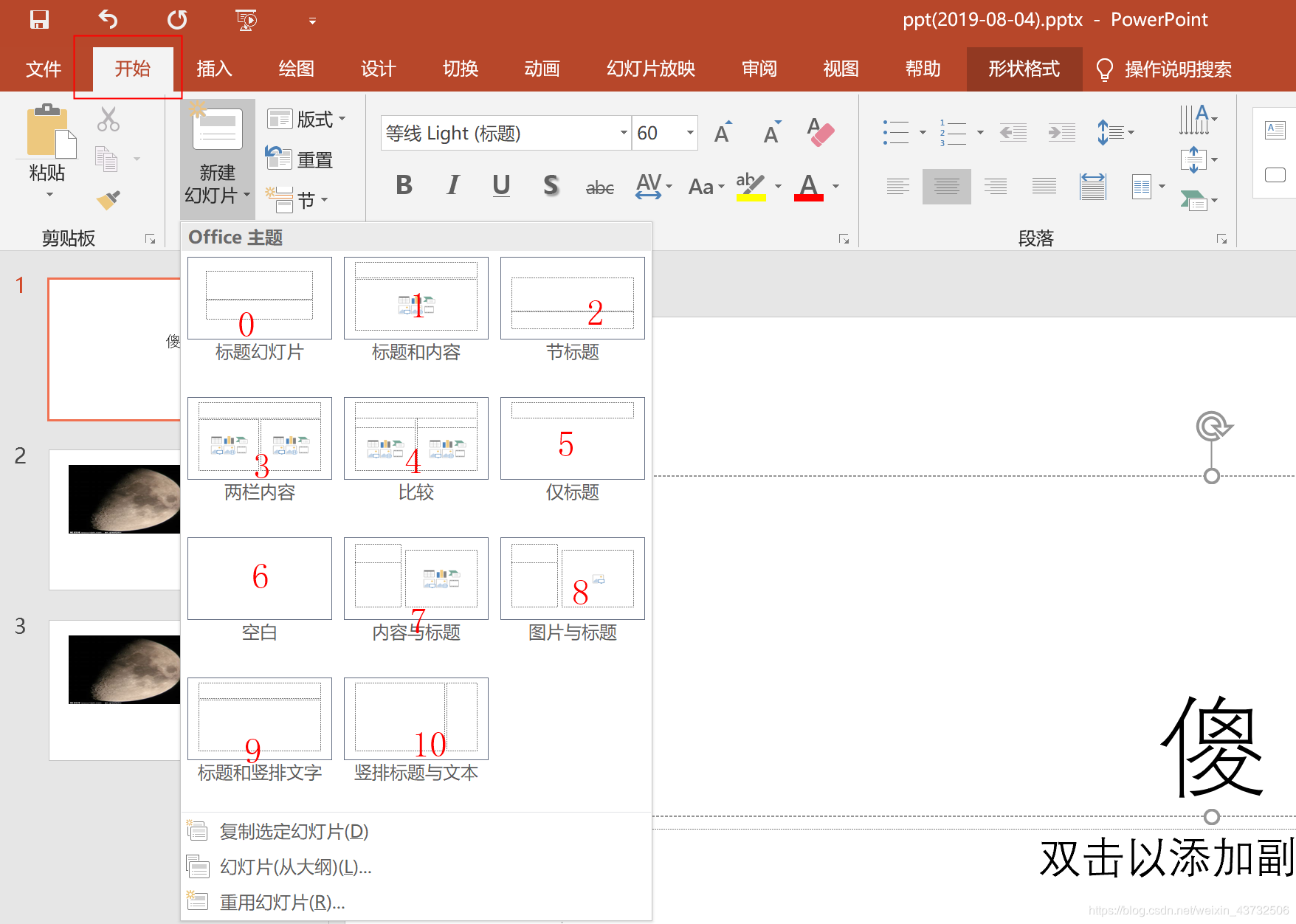Select the 空白 blank layout thumbnail
The height and width of the screenshot is (924, 1296).
click(x=259, y=578)
